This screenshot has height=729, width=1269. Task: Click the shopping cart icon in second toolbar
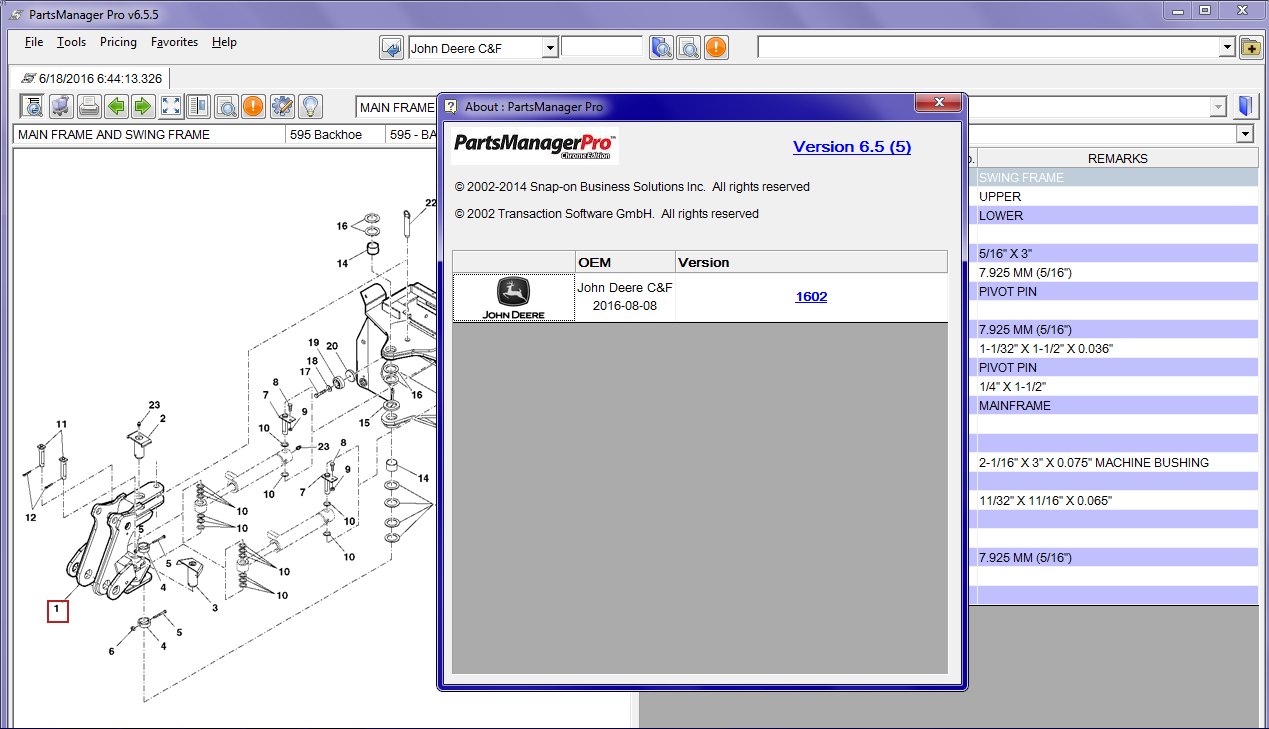[x=61, y=106]
